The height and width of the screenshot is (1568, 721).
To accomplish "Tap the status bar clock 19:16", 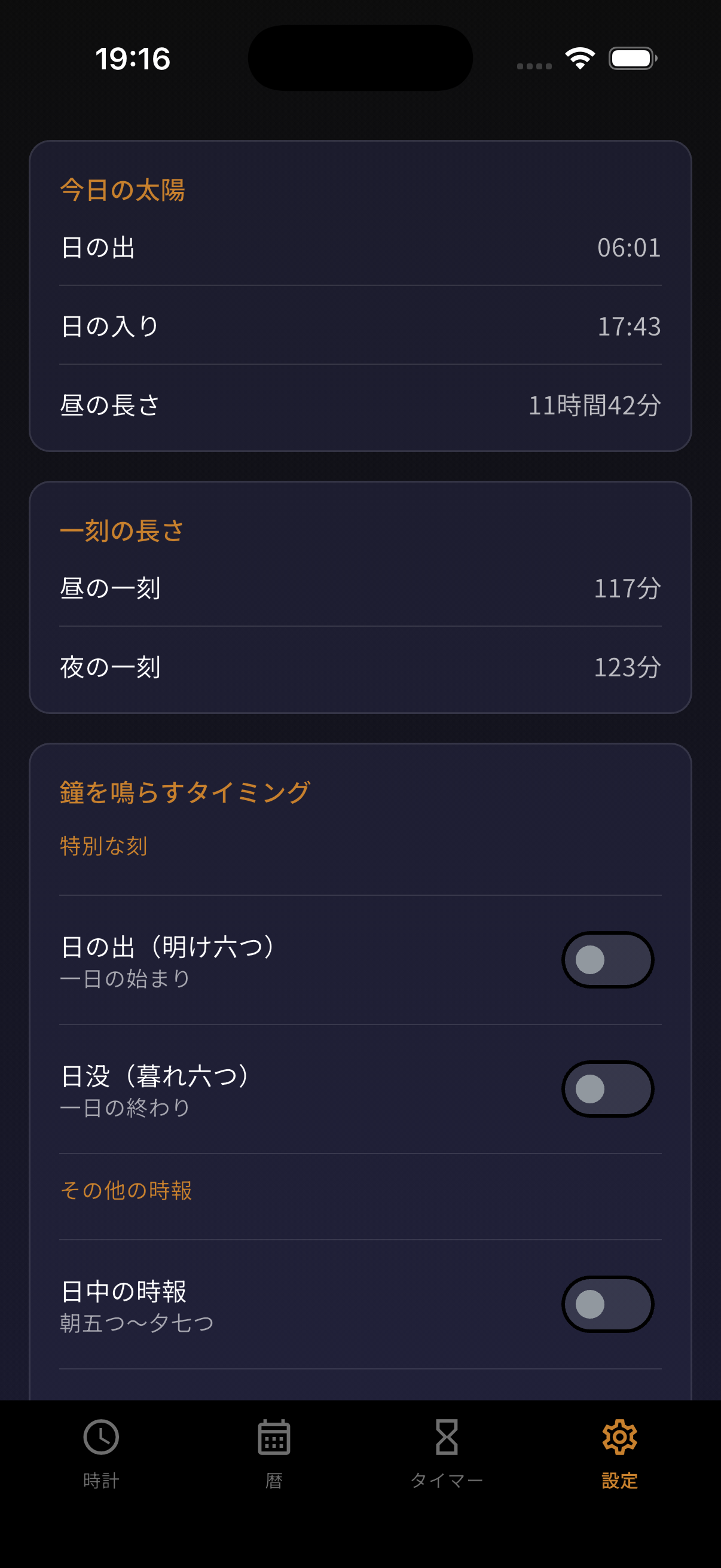I will pos(133,59).
